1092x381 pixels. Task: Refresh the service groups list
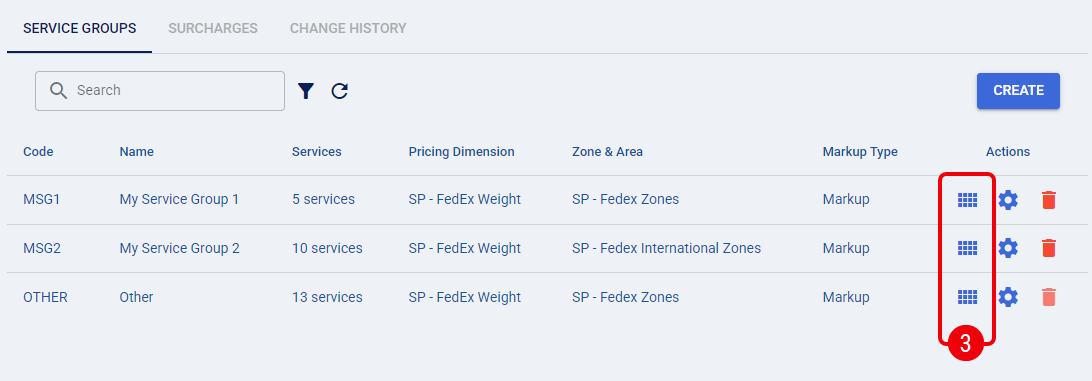click(339, 91)
